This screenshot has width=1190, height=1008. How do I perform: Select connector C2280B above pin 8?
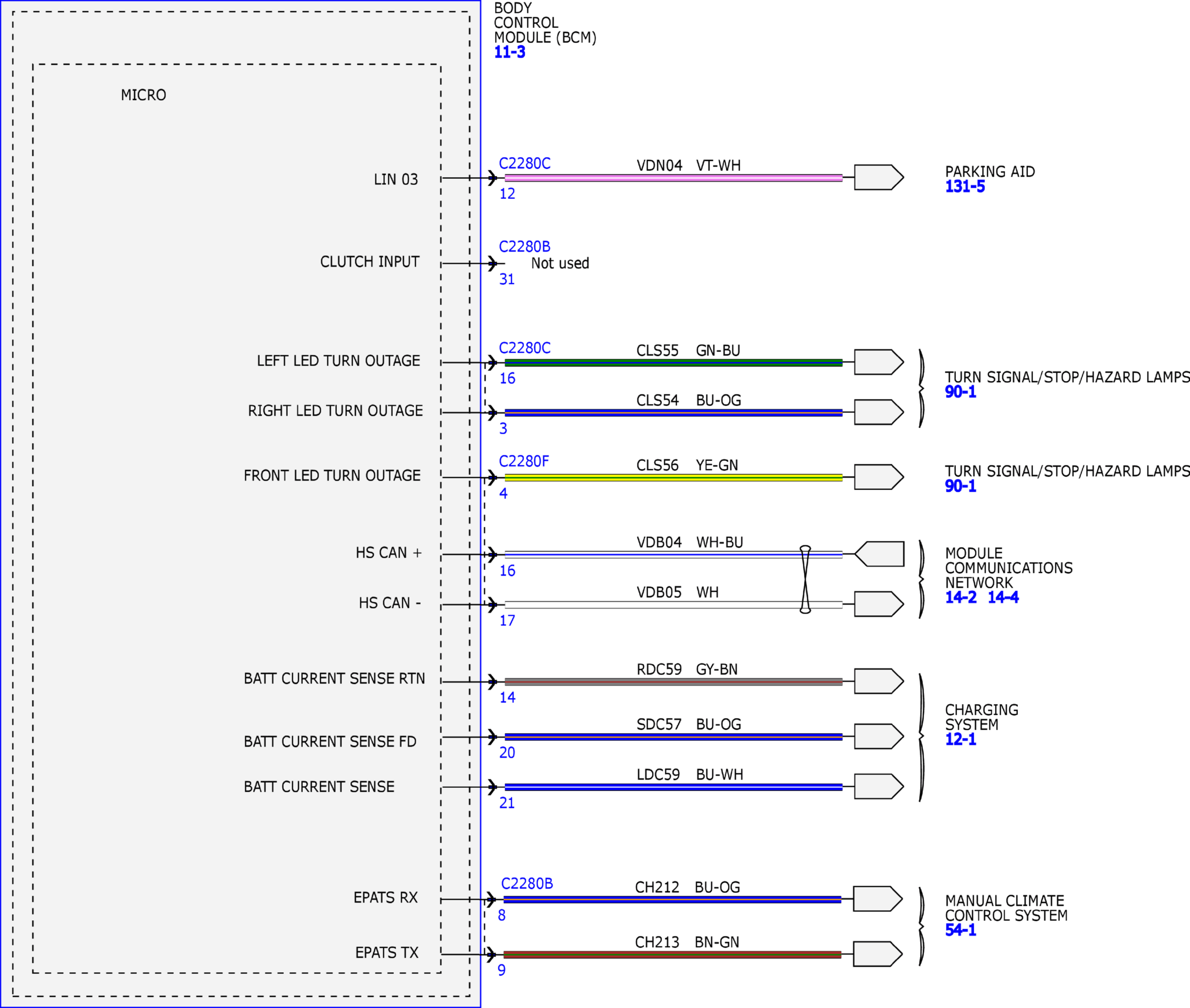pyautogui.click(x=527, y=883)
